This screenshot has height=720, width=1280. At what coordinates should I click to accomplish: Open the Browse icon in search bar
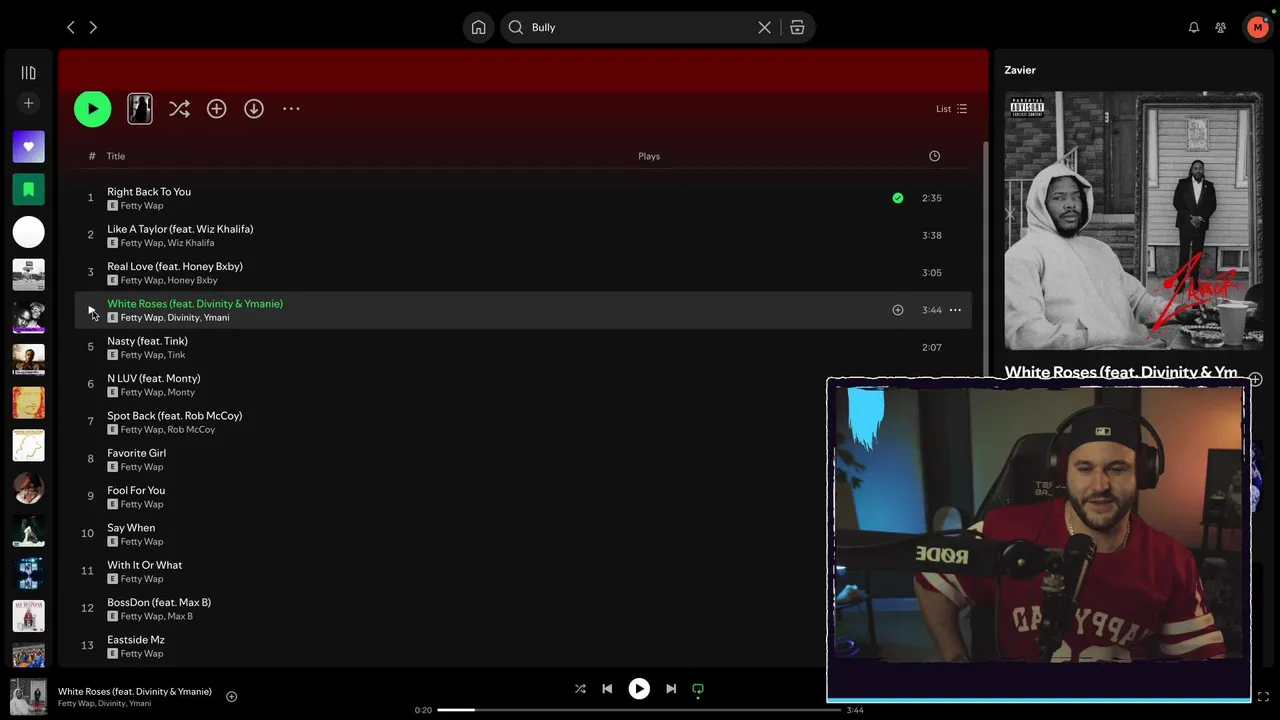click(797, 27)
